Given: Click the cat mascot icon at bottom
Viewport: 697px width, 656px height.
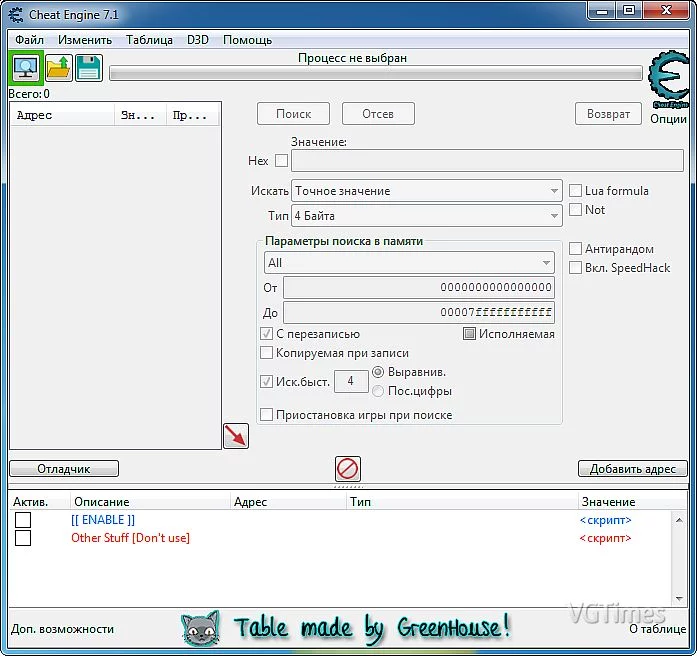Looking at the screenshot, I should coord(199,628).
